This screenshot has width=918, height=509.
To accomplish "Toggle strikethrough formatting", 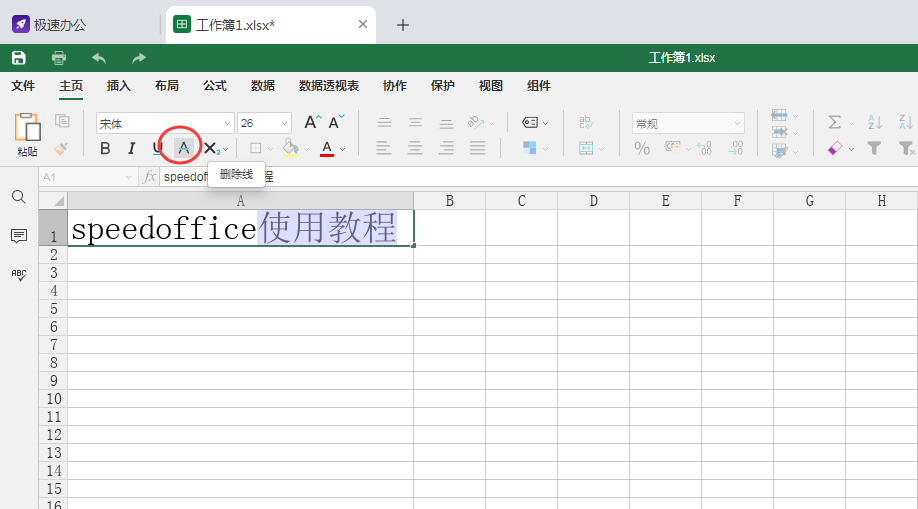I will coord(184,148).
